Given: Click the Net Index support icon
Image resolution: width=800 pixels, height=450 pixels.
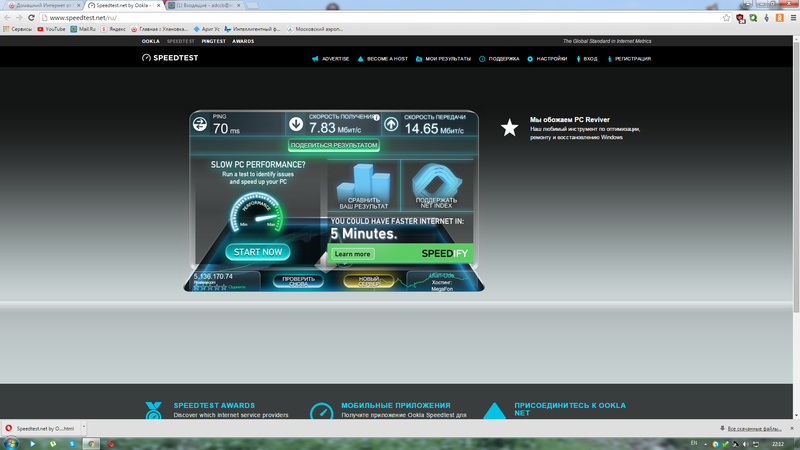Looking at the screenshot, I should 436,182.
